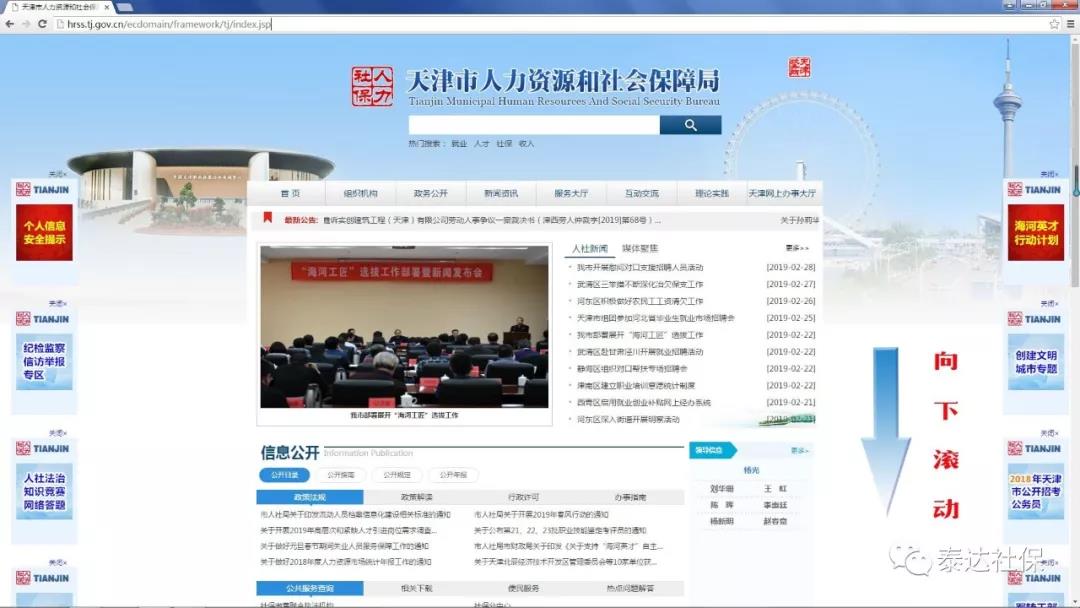
Task: Open the 海河英才行动计划 side banner
Action: (1036, 232)
